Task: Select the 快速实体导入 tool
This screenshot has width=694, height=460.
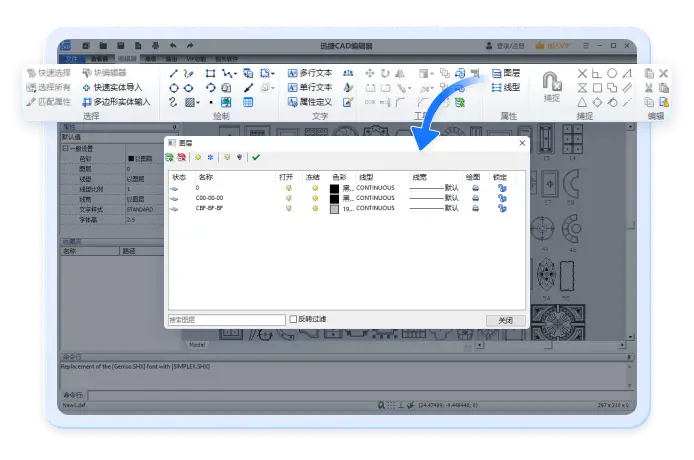Action: [112, 87]
